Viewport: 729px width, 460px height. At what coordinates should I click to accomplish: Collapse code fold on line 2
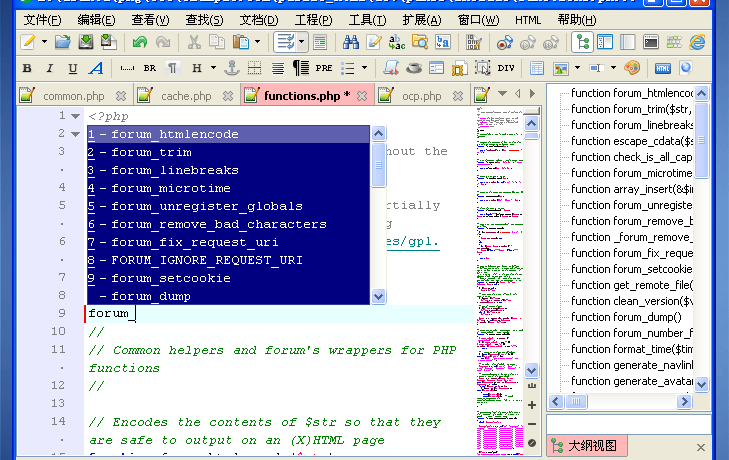(75, 134)
